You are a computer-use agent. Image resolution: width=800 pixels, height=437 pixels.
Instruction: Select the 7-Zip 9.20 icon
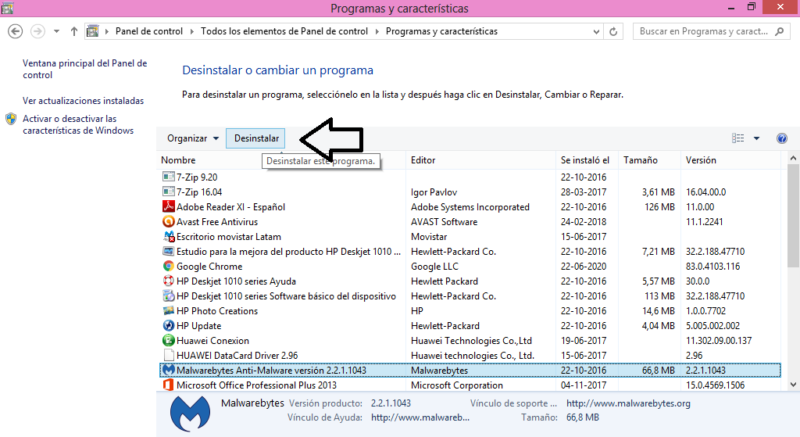(x=168, y=176)
